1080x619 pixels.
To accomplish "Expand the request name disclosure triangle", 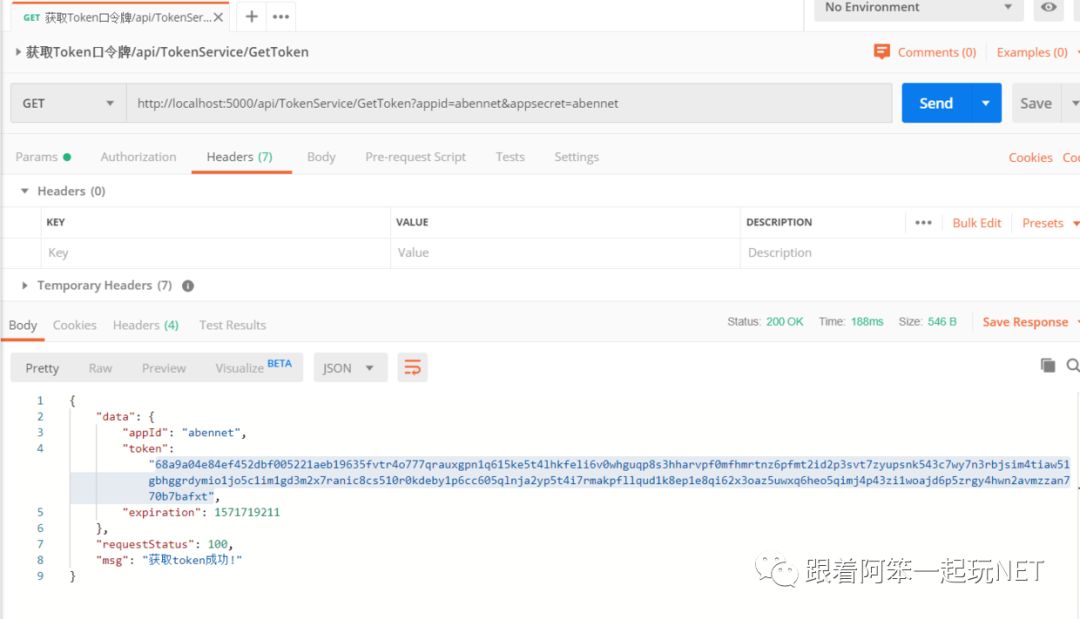I will (x=18, y=52).
